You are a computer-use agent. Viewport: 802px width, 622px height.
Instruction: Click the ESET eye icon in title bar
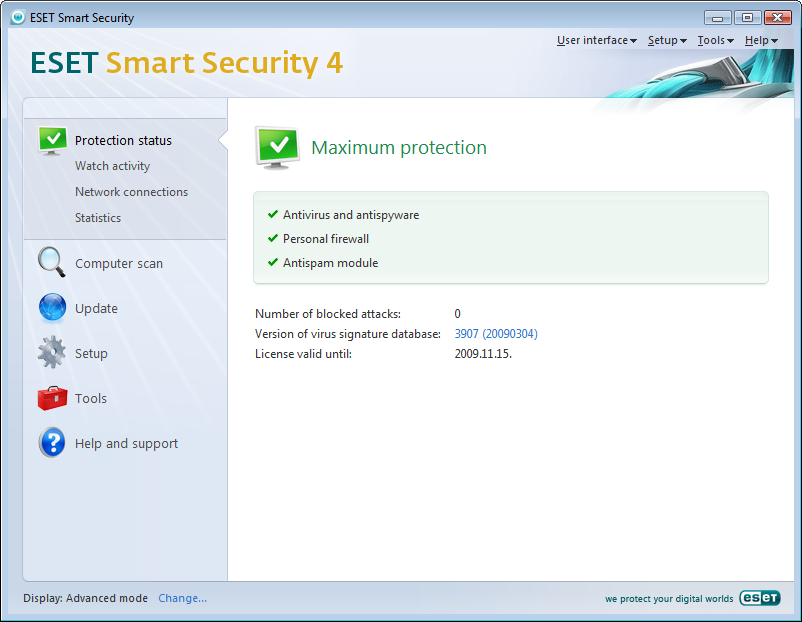click(x=18, y=17)
